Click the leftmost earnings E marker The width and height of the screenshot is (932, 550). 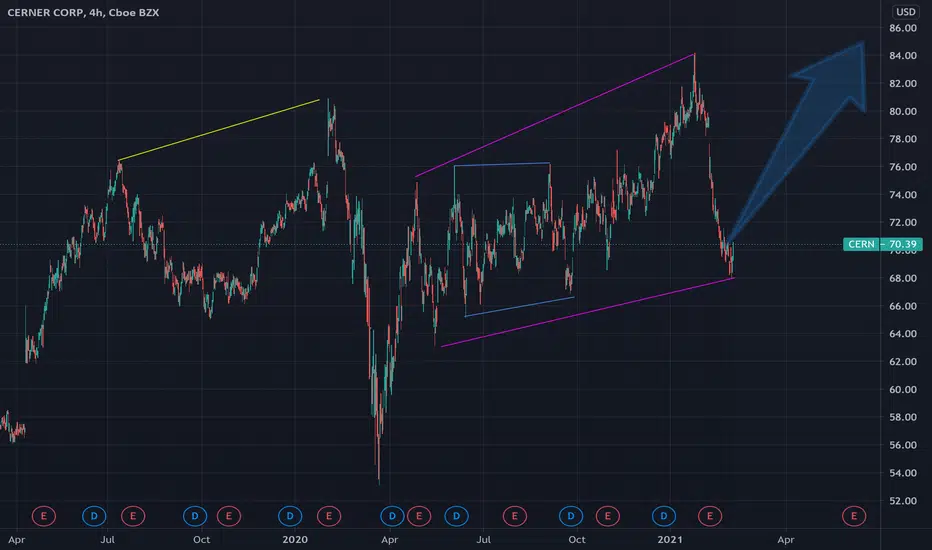[43, 516]
